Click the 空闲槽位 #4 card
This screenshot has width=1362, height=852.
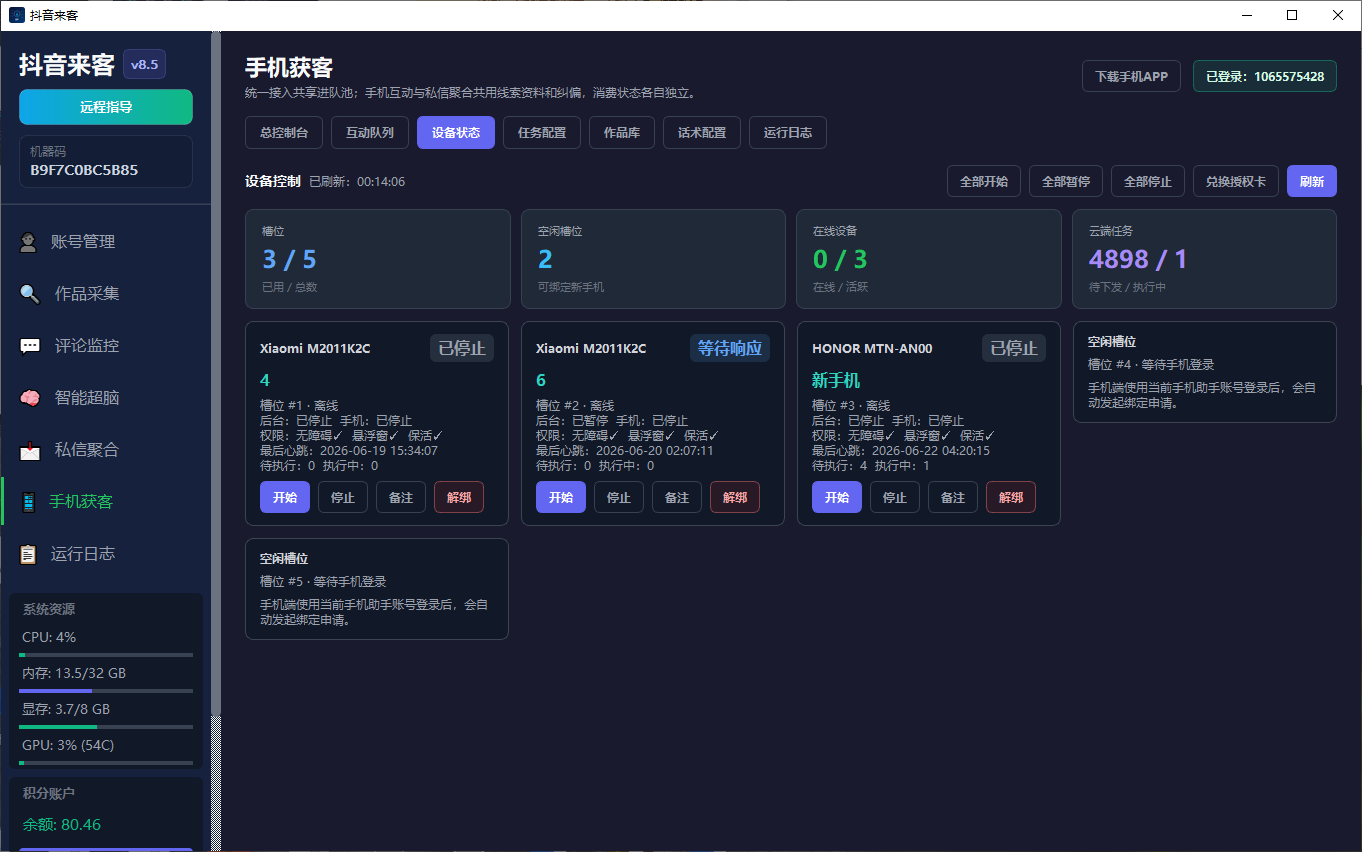coord(1205,372)
